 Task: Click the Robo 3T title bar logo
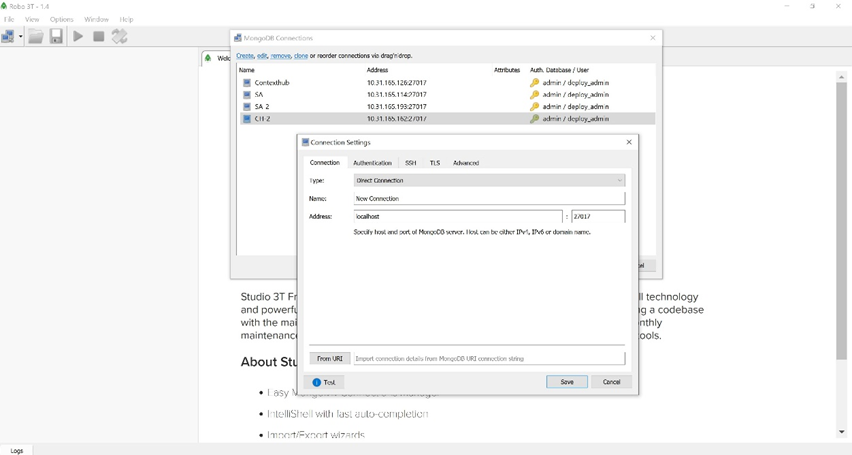pyautogui.click(x=4, y=6)
